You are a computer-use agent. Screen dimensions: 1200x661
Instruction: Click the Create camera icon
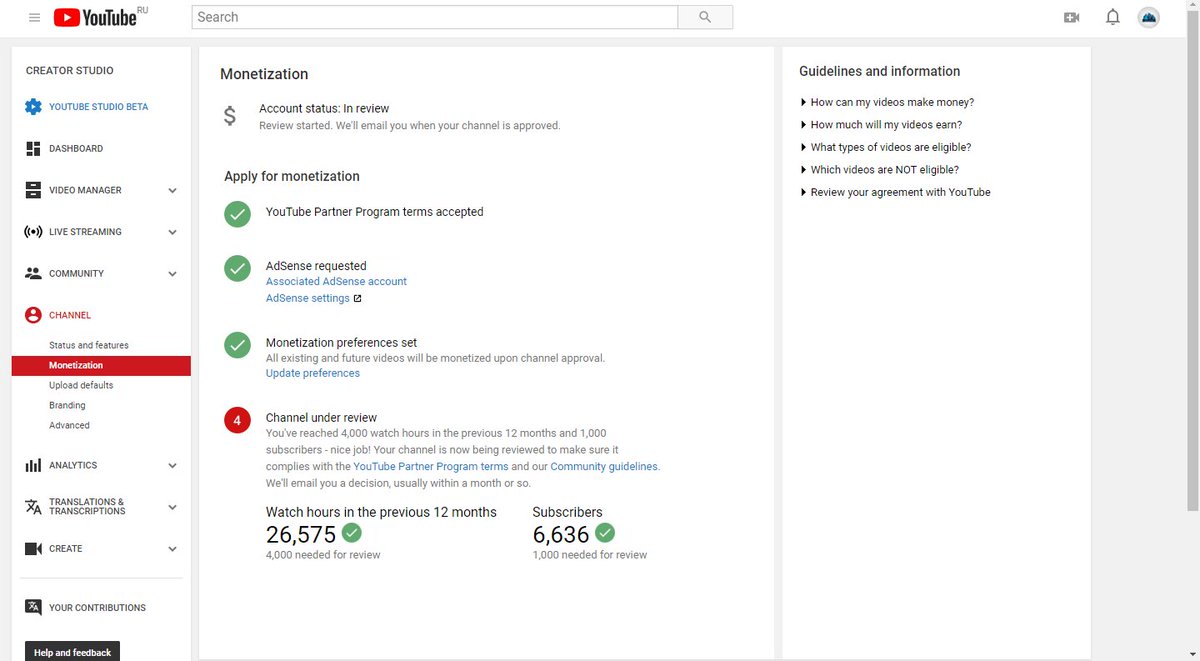coord(33,549)
